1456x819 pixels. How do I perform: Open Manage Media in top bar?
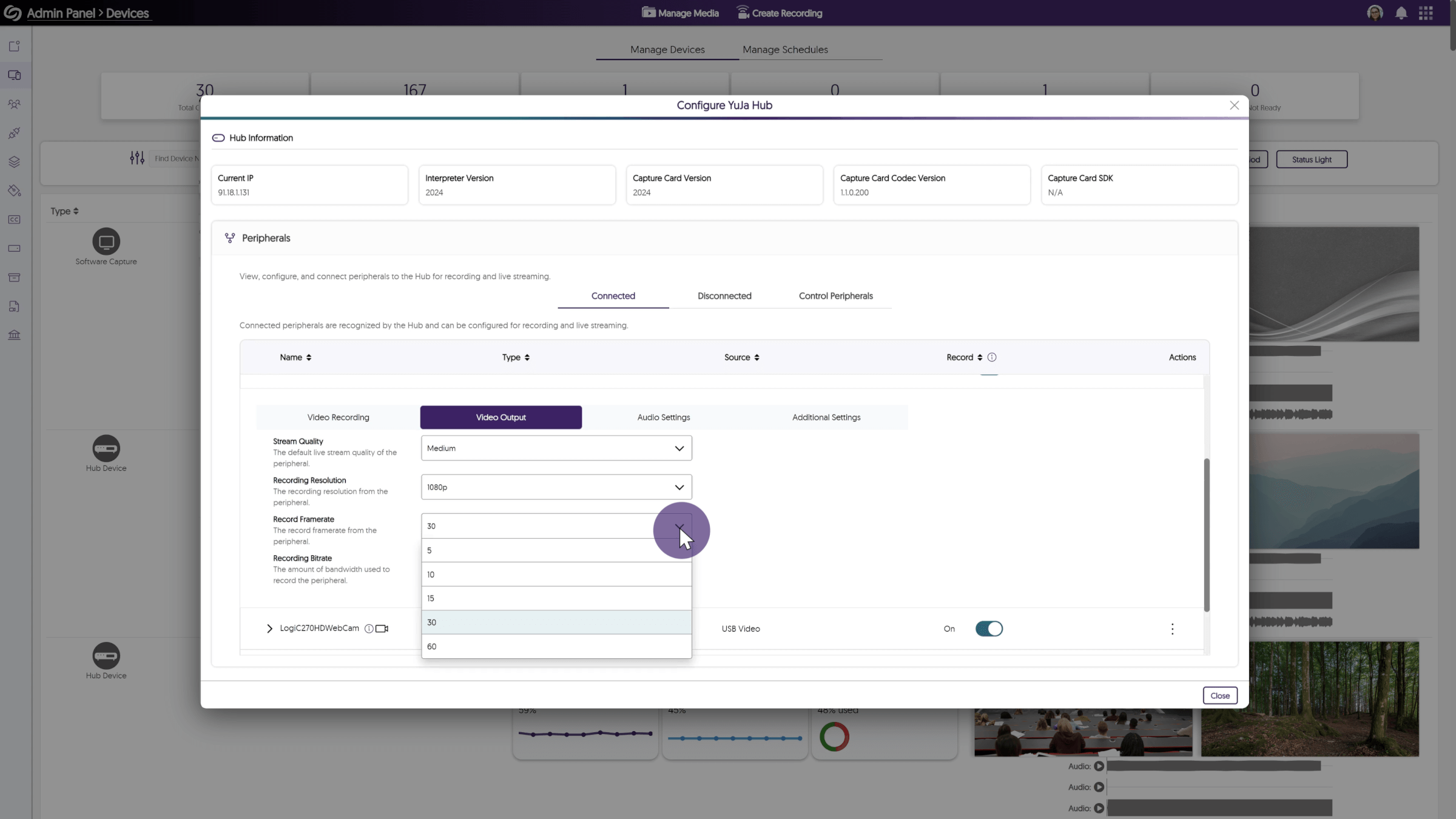click(680, 13)
